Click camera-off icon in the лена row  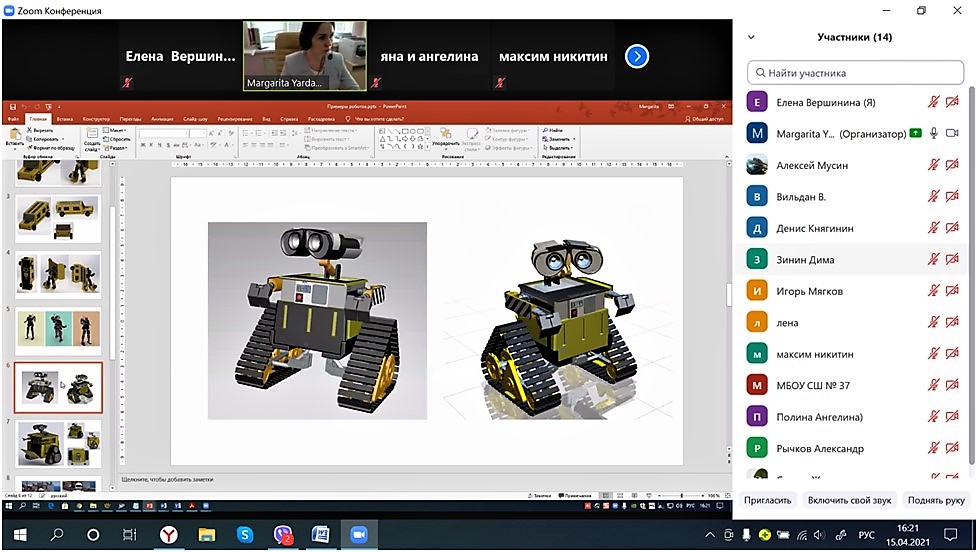(952, 322)
